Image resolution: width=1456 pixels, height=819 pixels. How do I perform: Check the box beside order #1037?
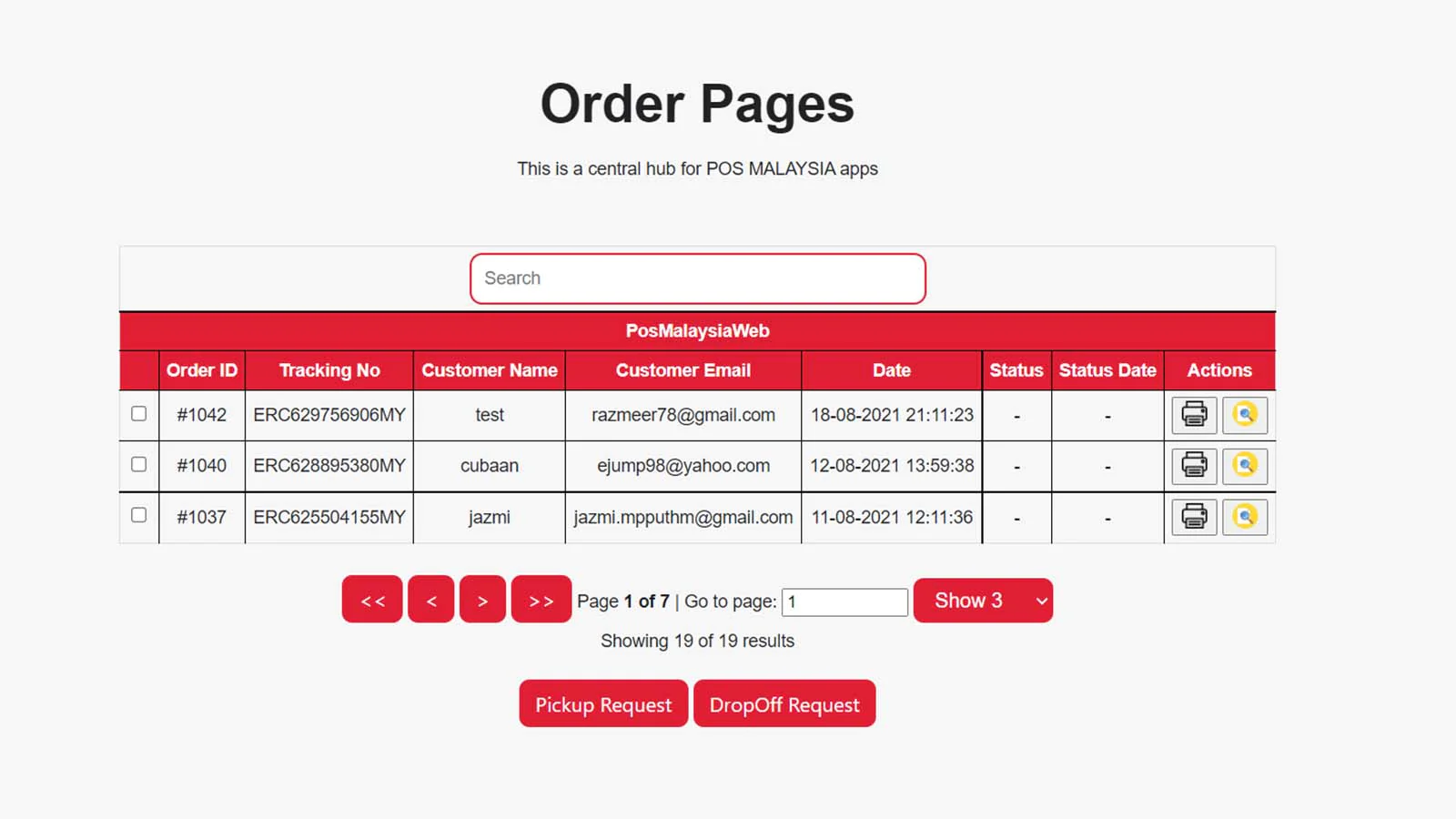(x=139, y=515)
